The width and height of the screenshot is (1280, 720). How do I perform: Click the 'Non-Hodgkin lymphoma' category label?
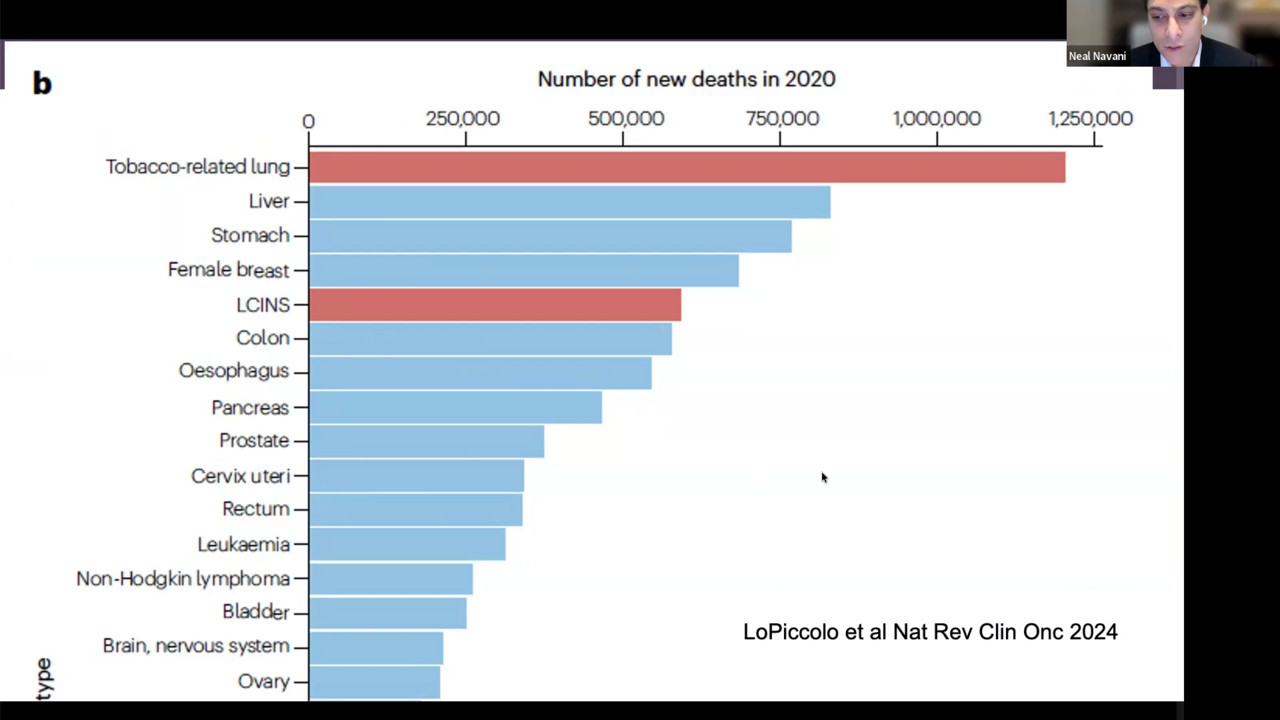183,579
